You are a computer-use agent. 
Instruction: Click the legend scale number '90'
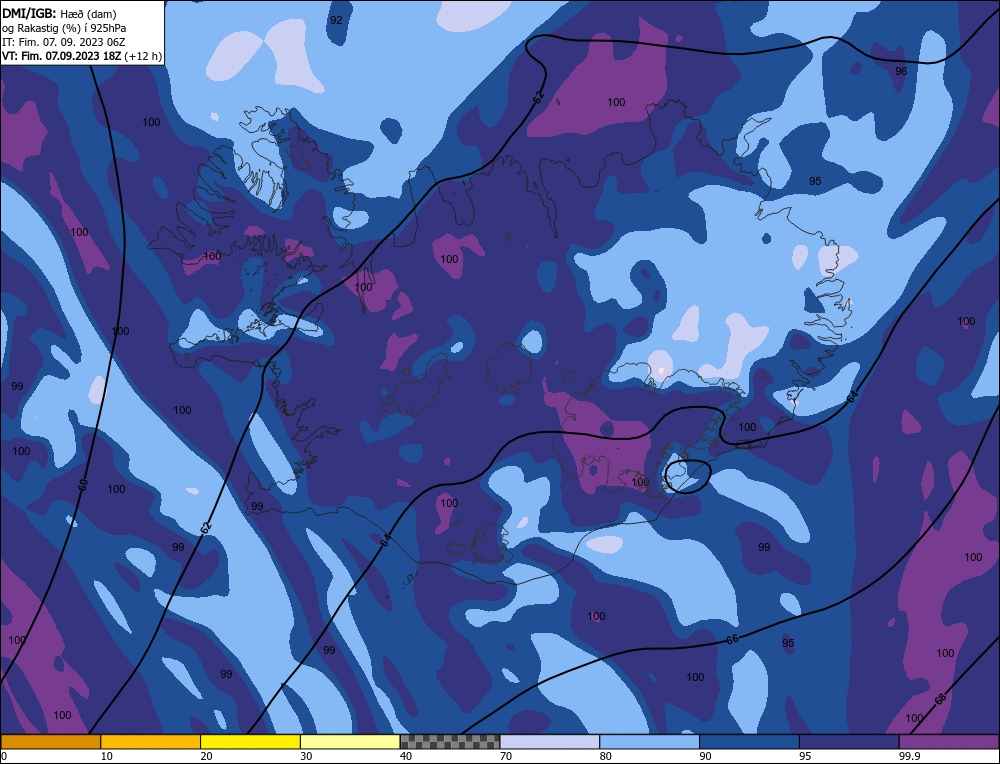pos(705,756)
